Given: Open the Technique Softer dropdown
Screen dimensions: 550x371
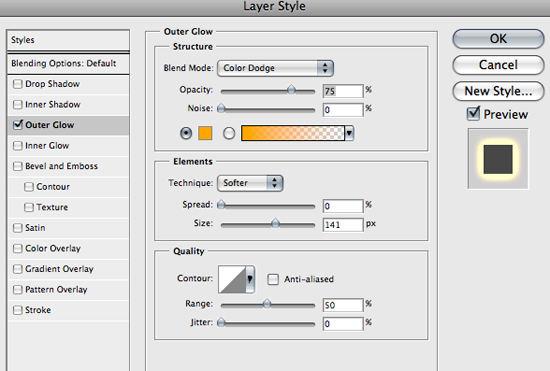Looking at the screenshot, I should 250,183.
